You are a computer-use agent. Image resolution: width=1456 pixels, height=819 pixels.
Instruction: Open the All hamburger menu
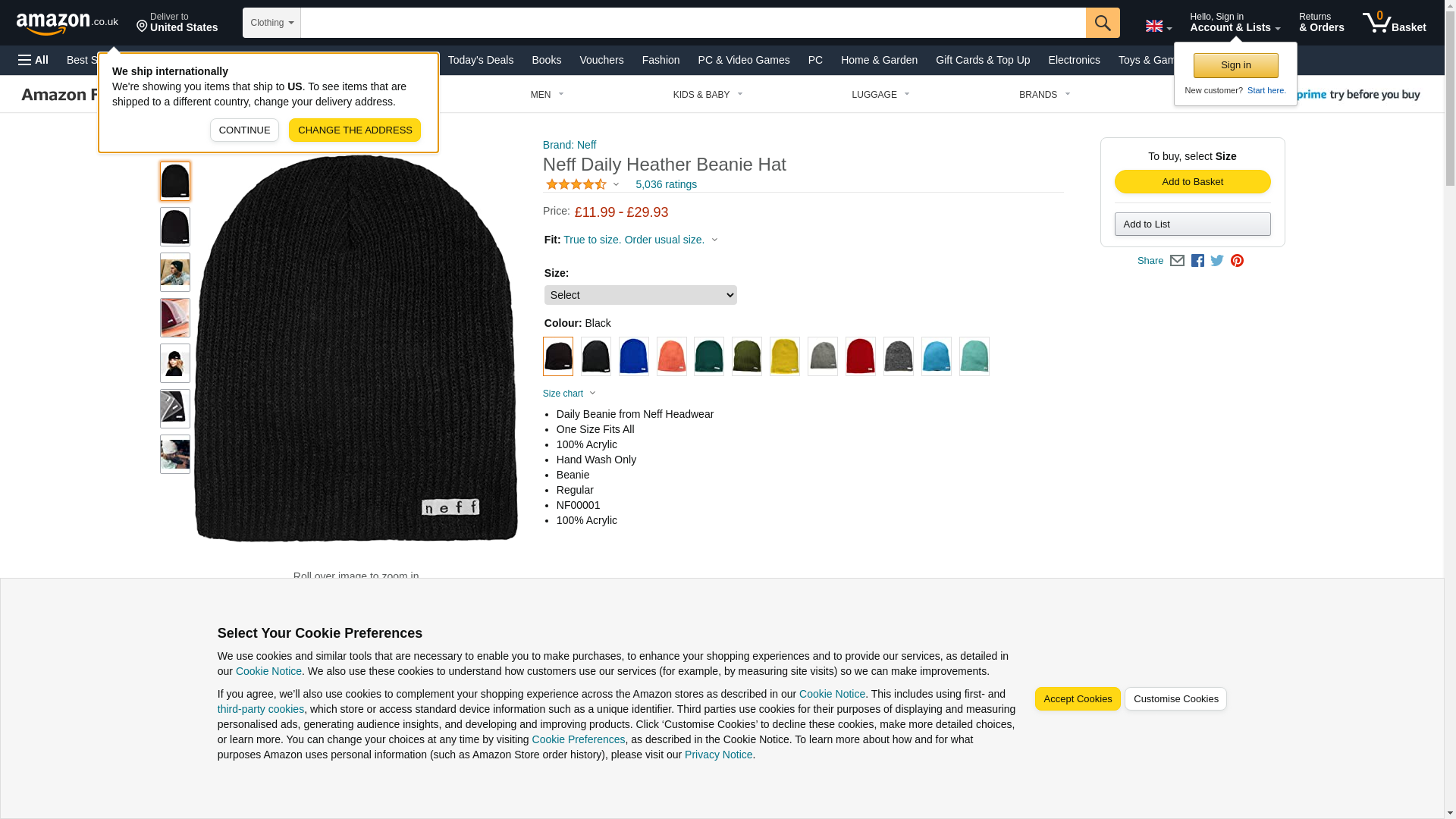tap(33, 60)
